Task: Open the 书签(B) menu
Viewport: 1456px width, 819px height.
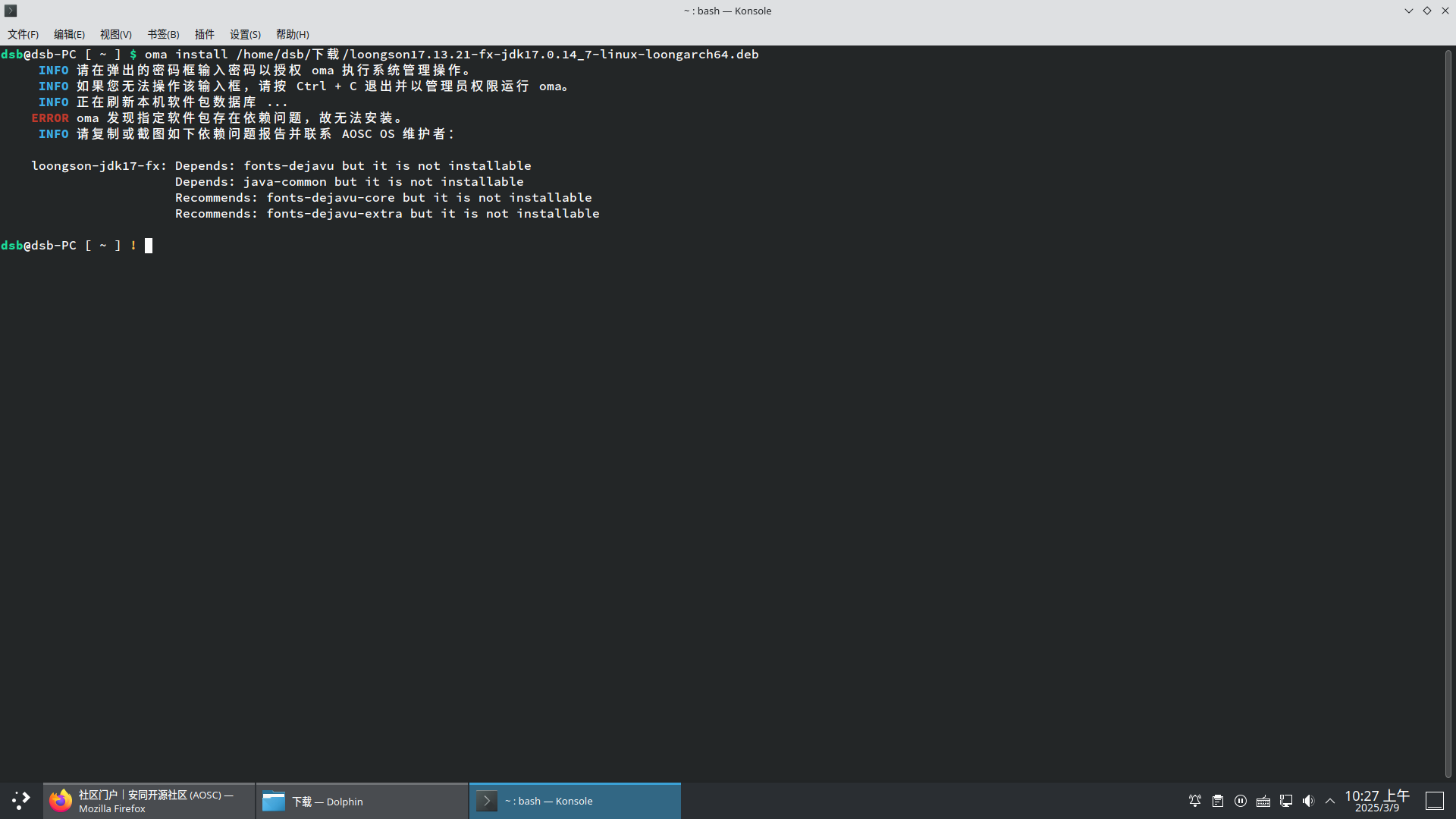Action: pos(163,34)
